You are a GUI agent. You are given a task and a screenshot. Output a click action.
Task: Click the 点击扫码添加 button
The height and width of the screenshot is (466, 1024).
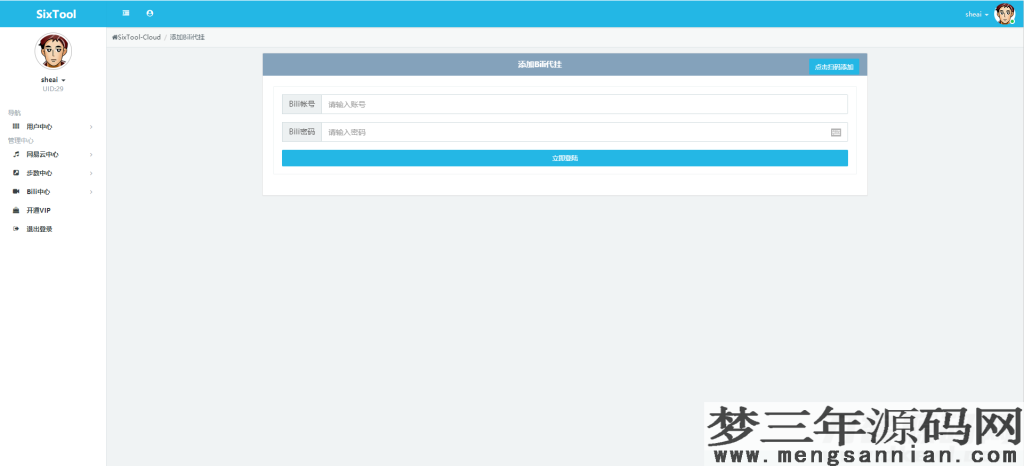click(x=834, y=67)
